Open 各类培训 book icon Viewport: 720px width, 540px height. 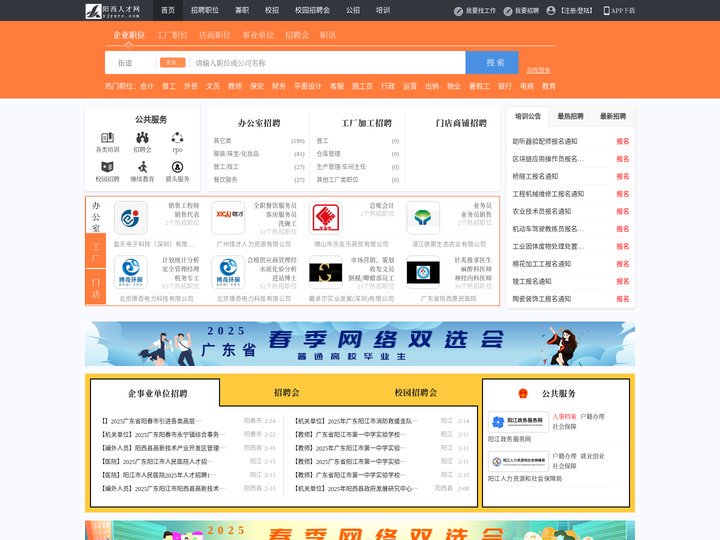[x=107, y=137]
